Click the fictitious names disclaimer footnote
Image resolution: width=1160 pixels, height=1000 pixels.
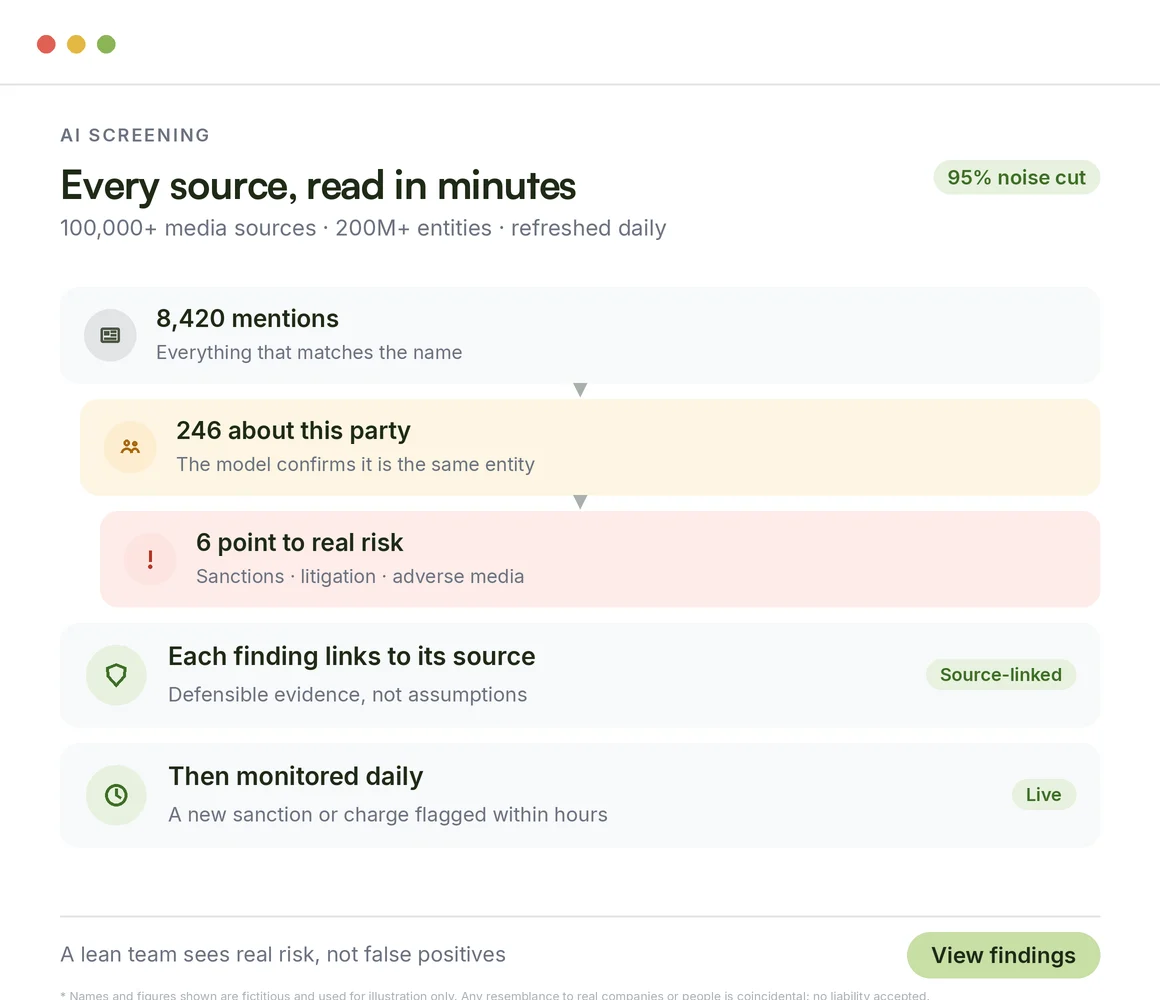(494, 995)
